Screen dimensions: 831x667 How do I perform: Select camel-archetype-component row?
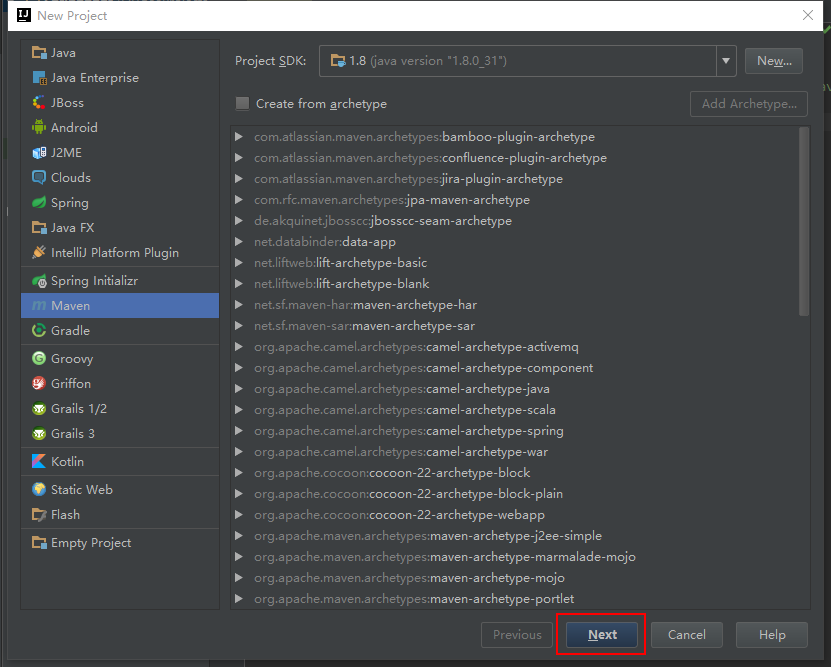click(x=520, y=368)
